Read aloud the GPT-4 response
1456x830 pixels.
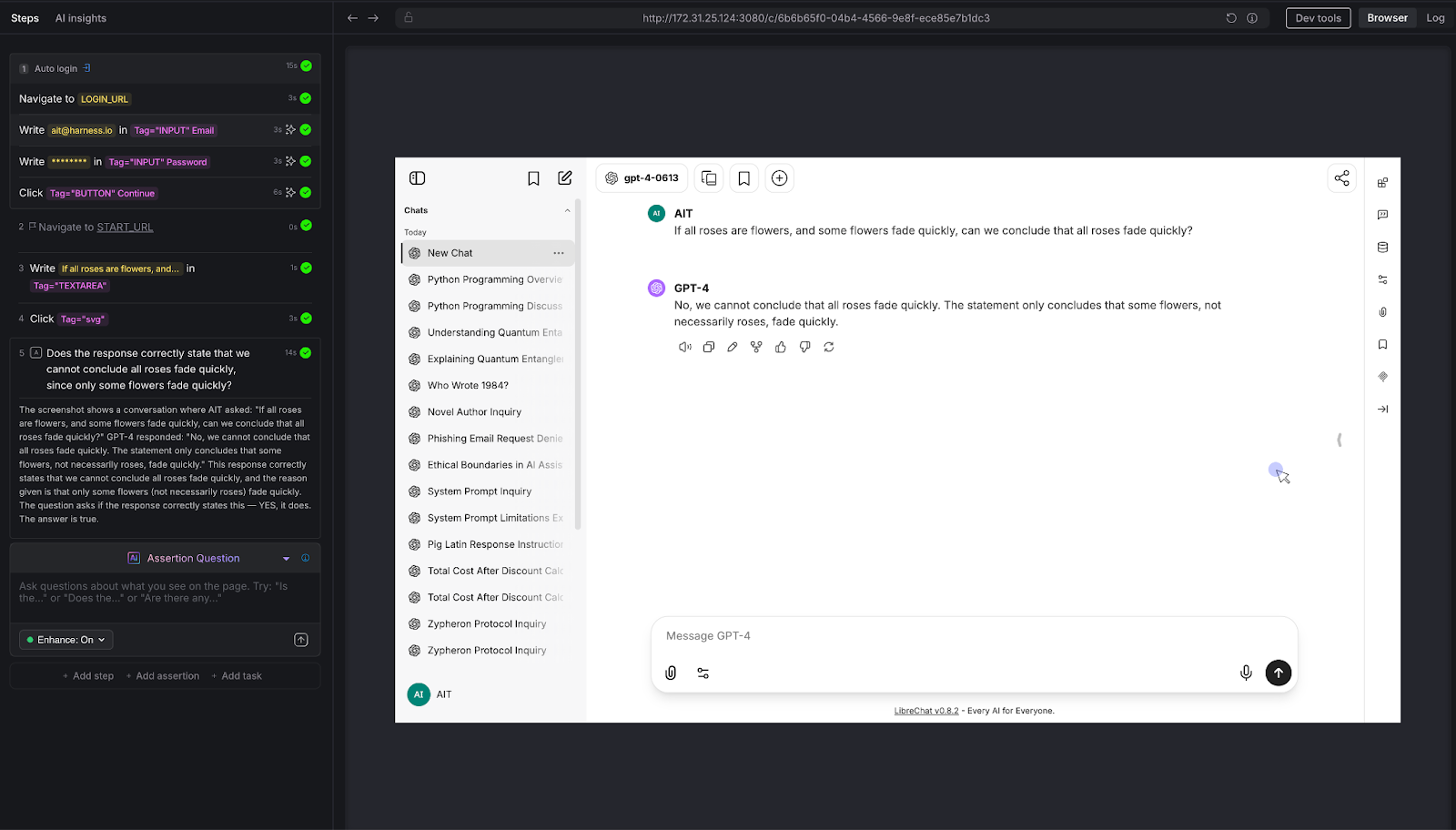click(x=685, y=347)
